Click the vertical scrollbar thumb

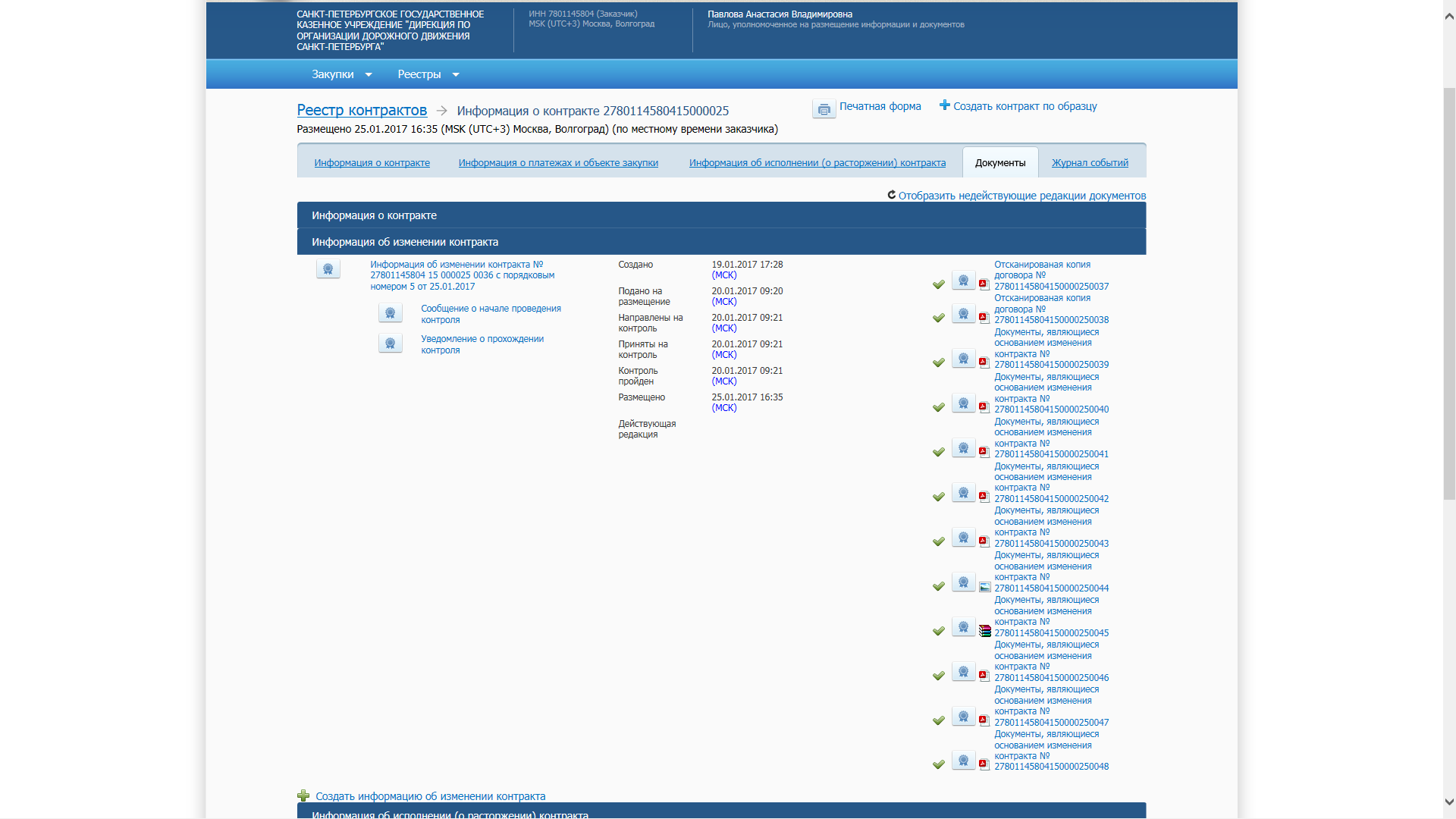(x=1449, y=293)
